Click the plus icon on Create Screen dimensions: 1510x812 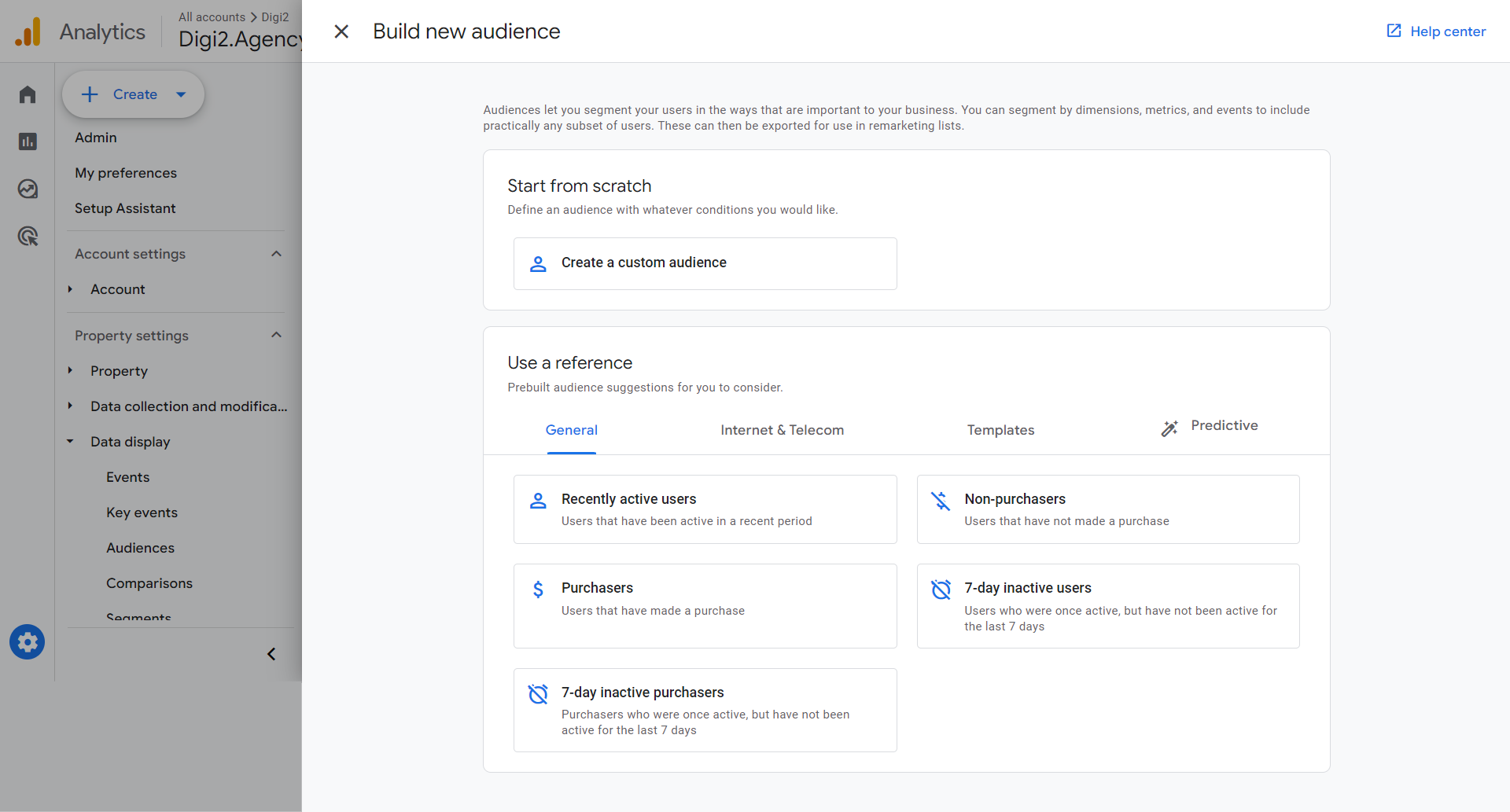tap(90, 94)
